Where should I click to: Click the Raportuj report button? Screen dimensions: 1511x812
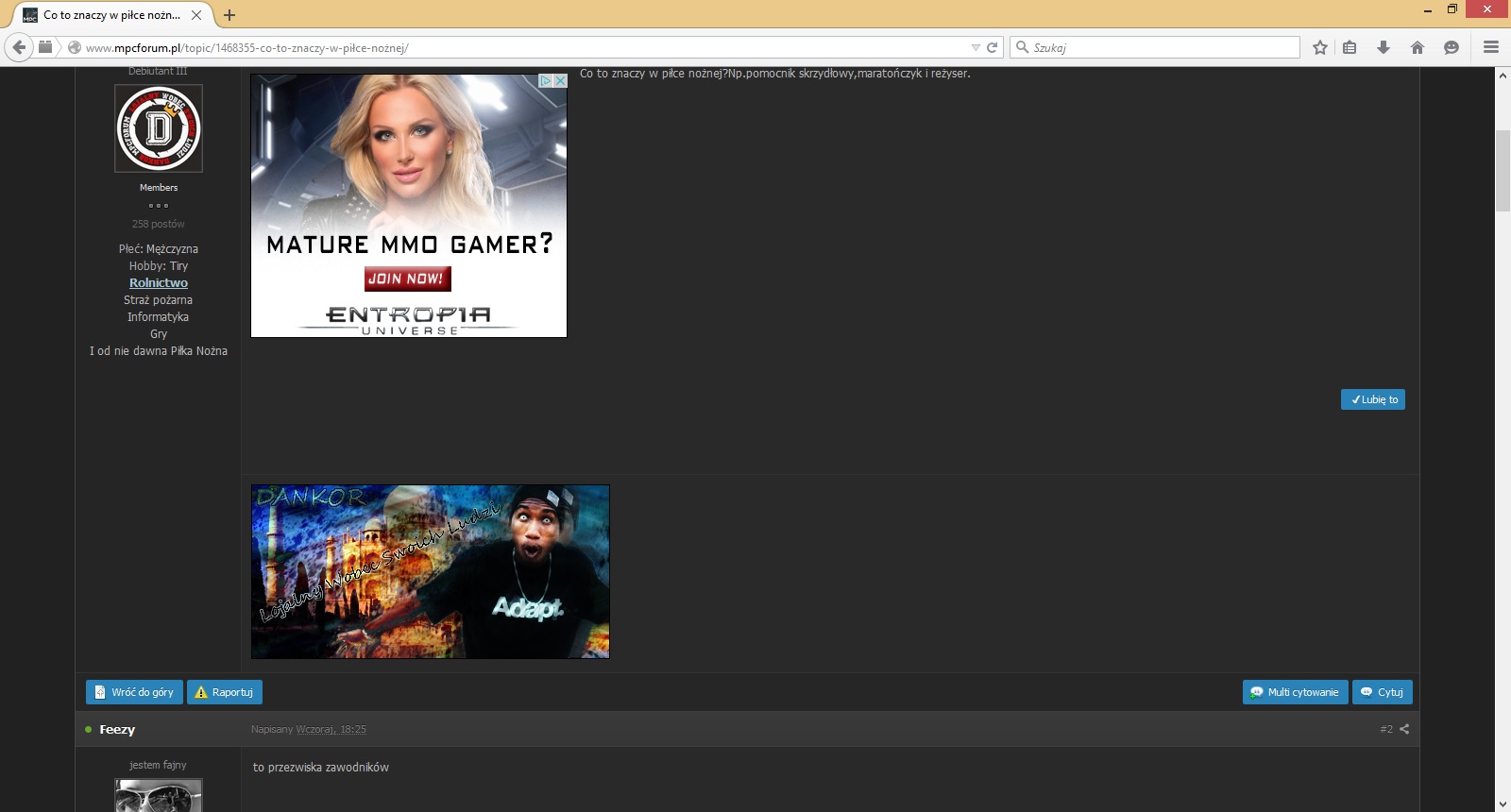pos(225,692)
